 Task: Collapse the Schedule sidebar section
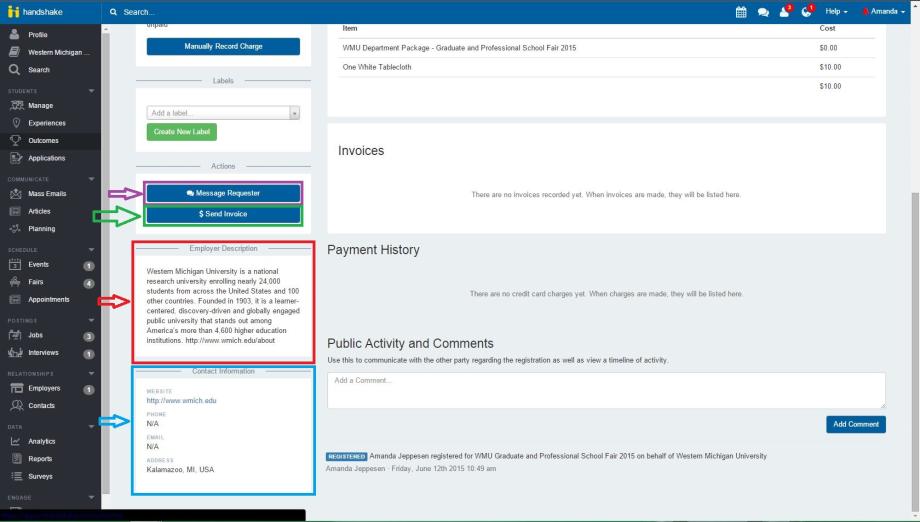tap(92, 250)
